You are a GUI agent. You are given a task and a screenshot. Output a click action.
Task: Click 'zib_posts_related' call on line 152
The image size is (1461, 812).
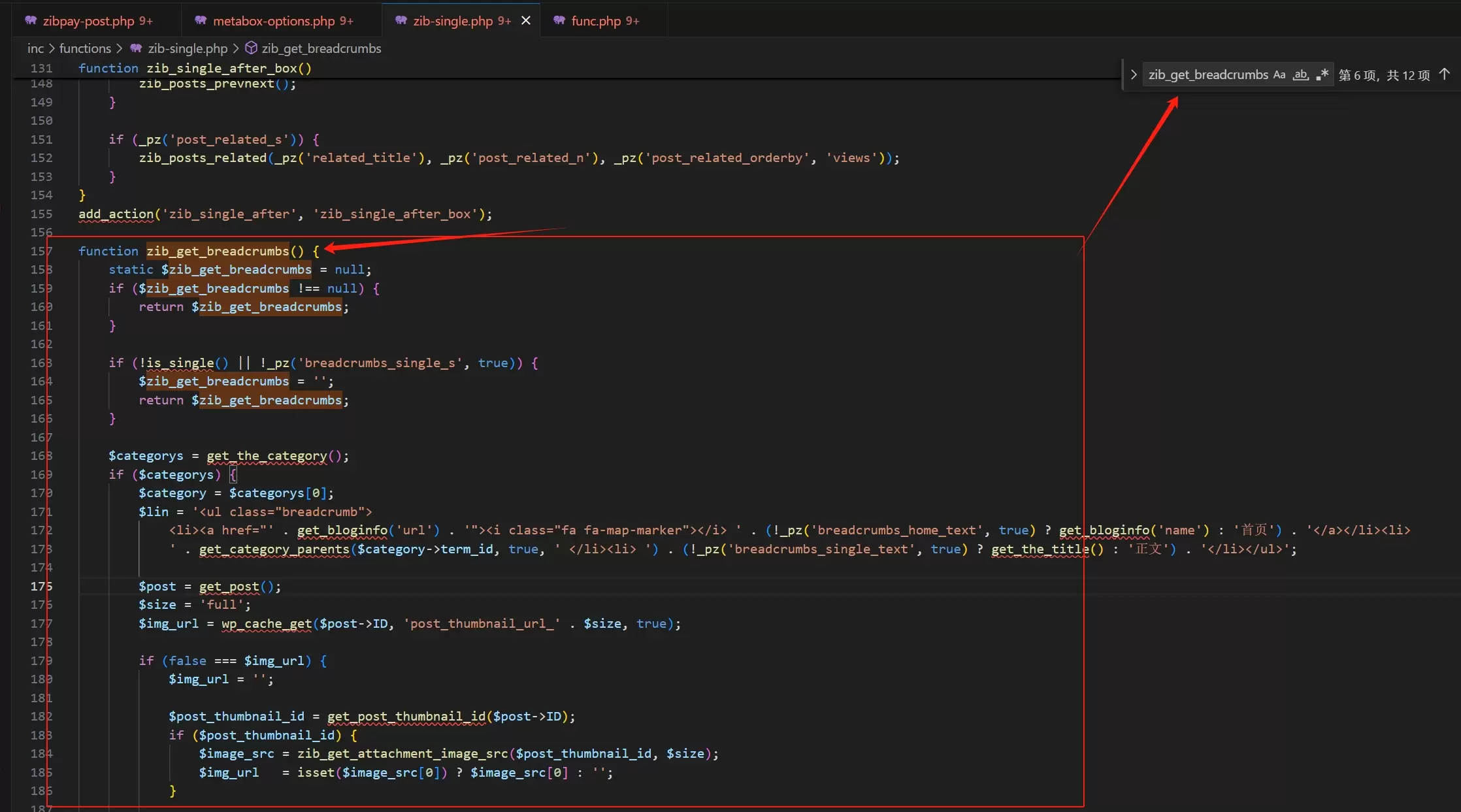coord(203,157)
